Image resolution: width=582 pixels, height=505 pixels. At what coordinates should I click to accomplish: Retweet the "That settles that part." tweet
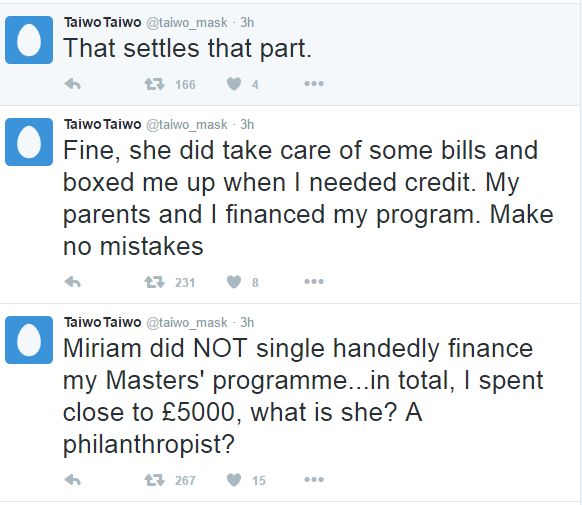coord(154,84)
